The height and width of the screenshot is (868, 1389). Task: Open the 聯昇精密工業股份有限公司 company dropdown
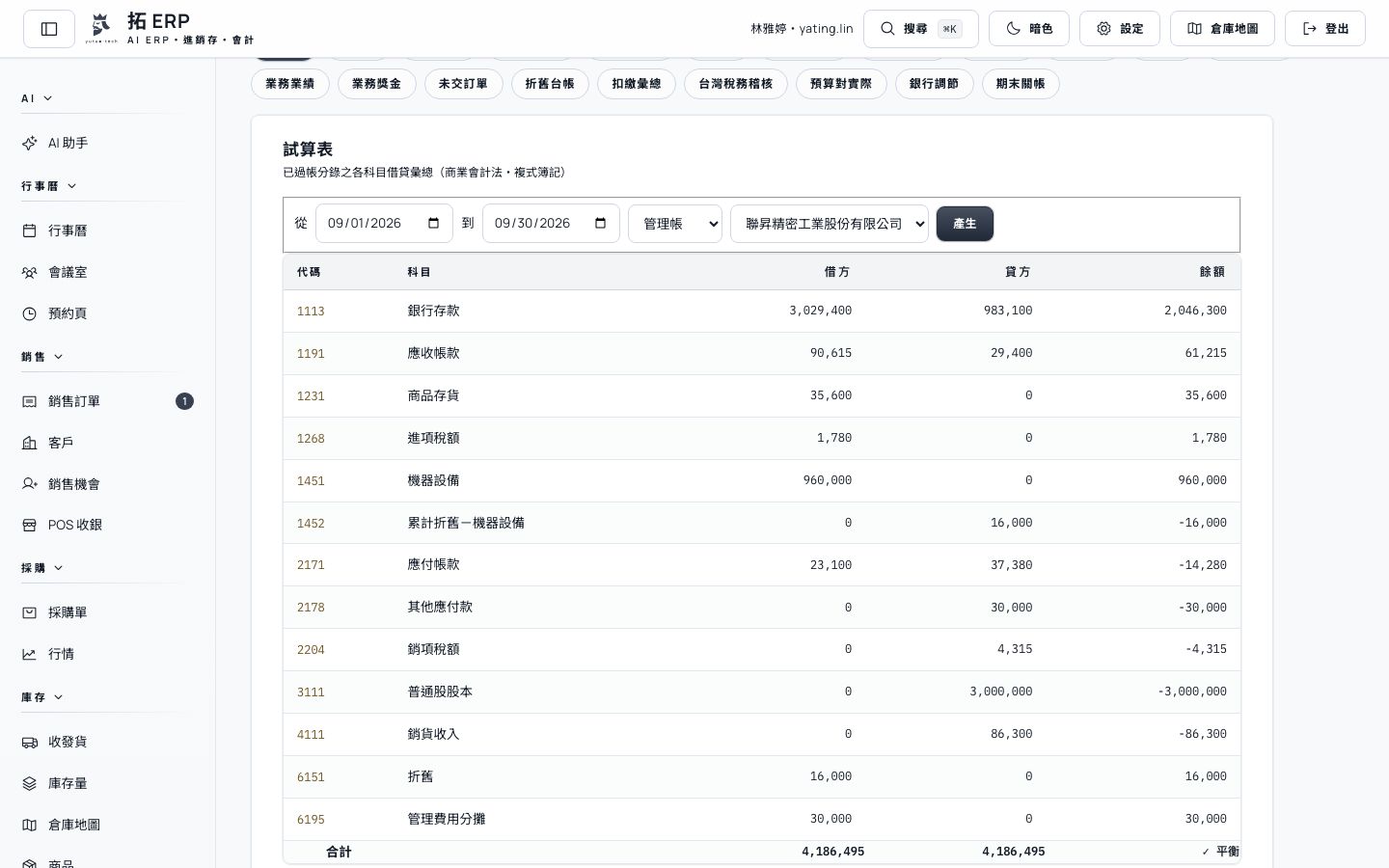(x=830, y=224)
